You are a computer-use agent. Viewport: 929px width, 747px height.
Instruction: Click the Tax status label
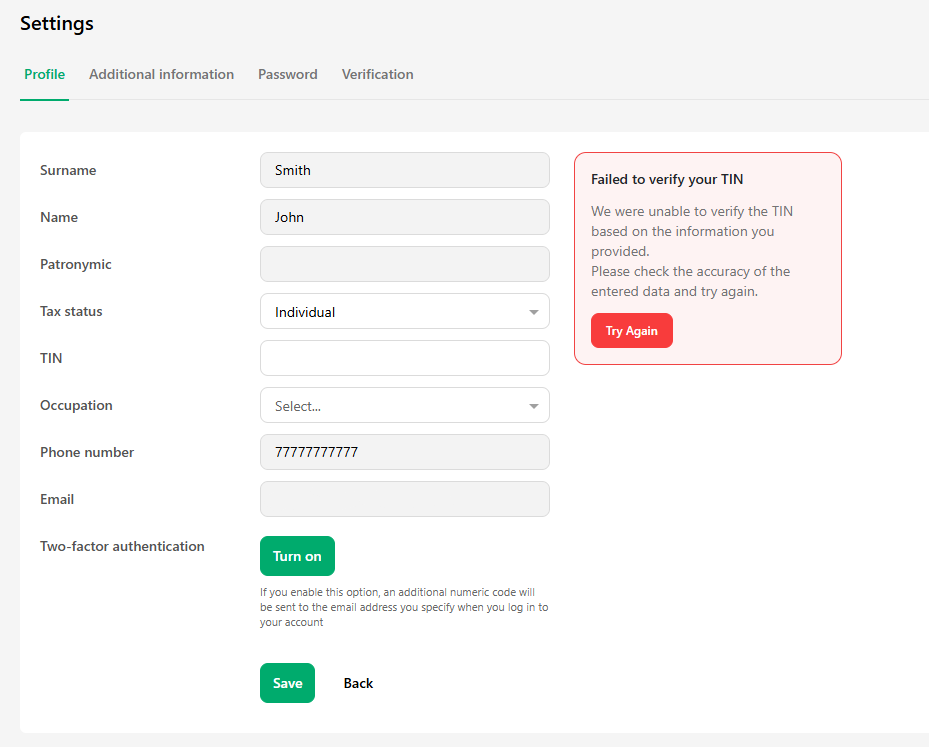point(71,311)
